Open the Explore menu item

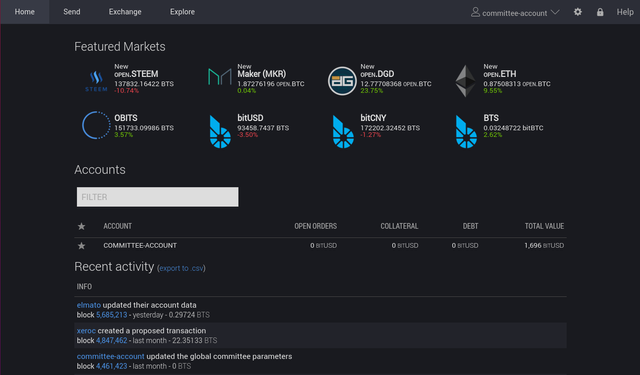(x=182, y=12)
